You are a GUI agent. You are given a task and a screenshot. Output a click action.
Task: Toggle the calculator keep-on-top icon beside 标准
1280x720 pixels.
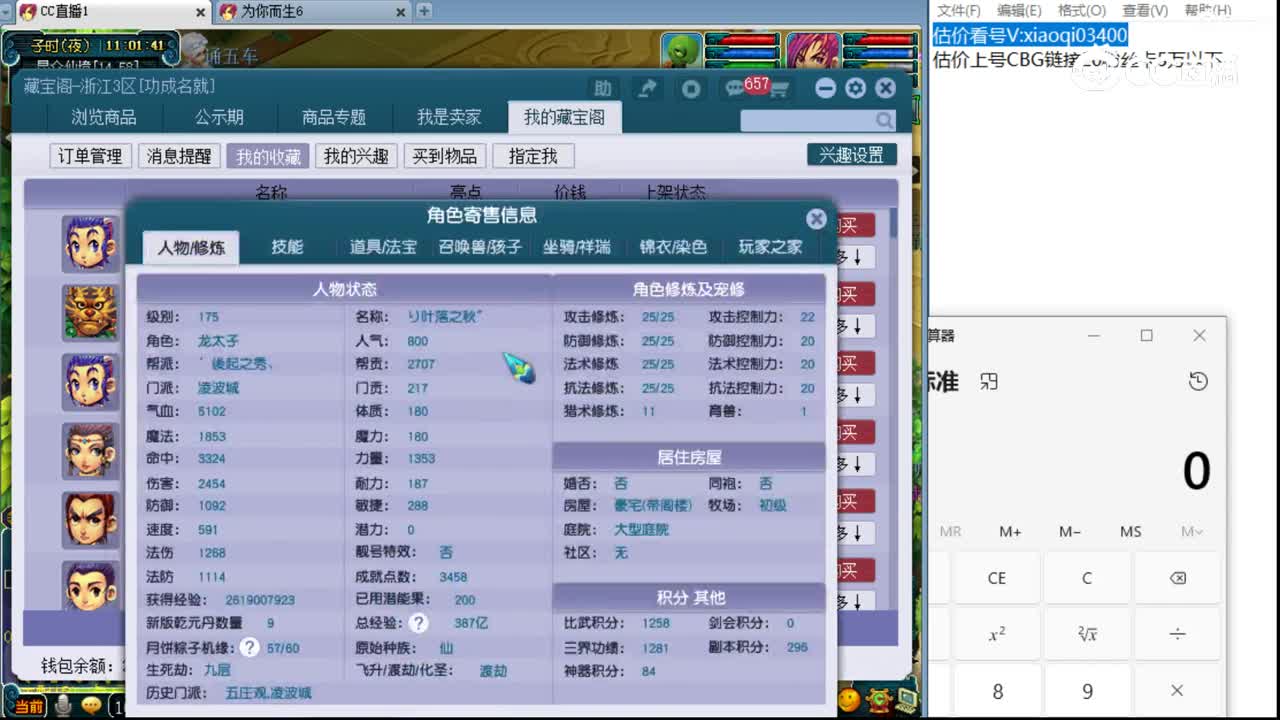[988, 381]
